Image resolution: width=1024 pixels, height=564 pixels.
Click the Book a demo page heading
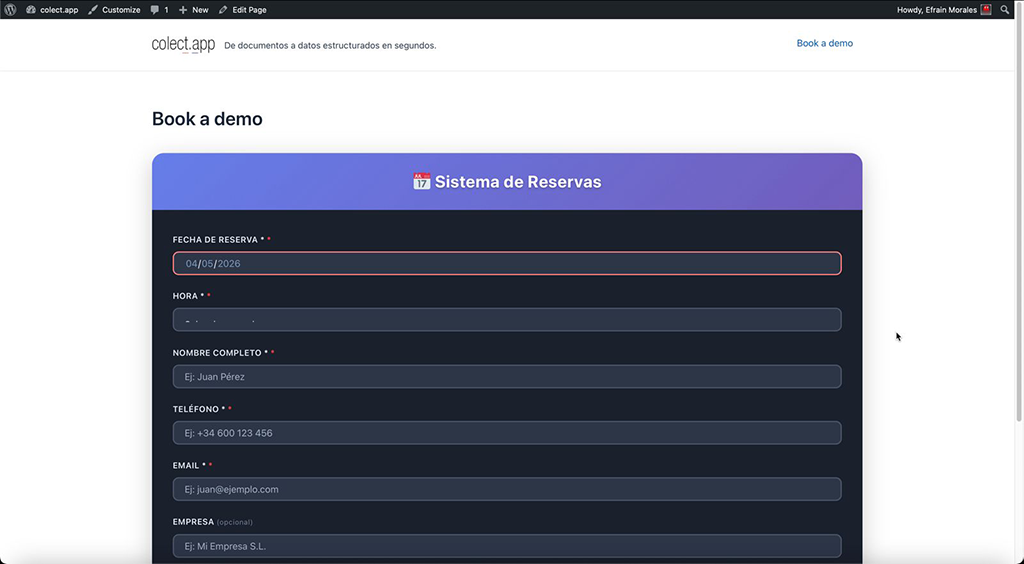point(207,119)
